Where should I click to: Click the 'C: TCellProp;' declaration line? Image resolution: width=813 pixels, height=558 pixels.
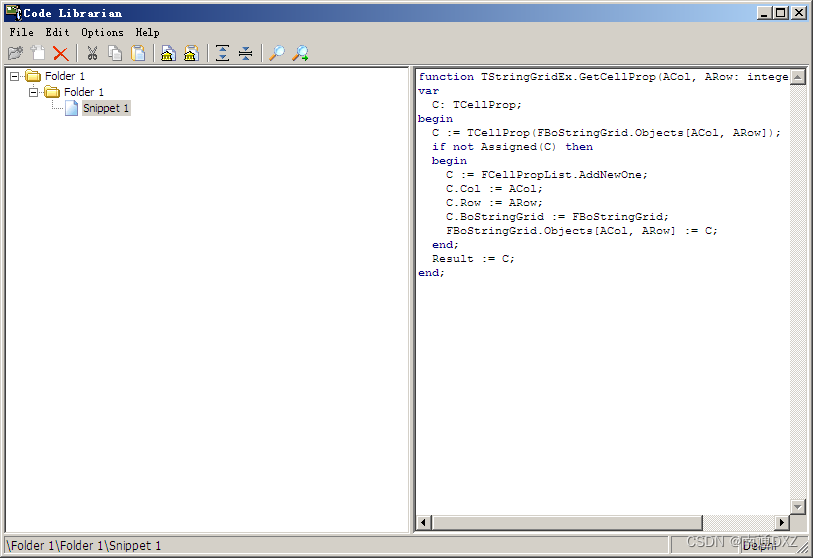(x=476, y=105)
